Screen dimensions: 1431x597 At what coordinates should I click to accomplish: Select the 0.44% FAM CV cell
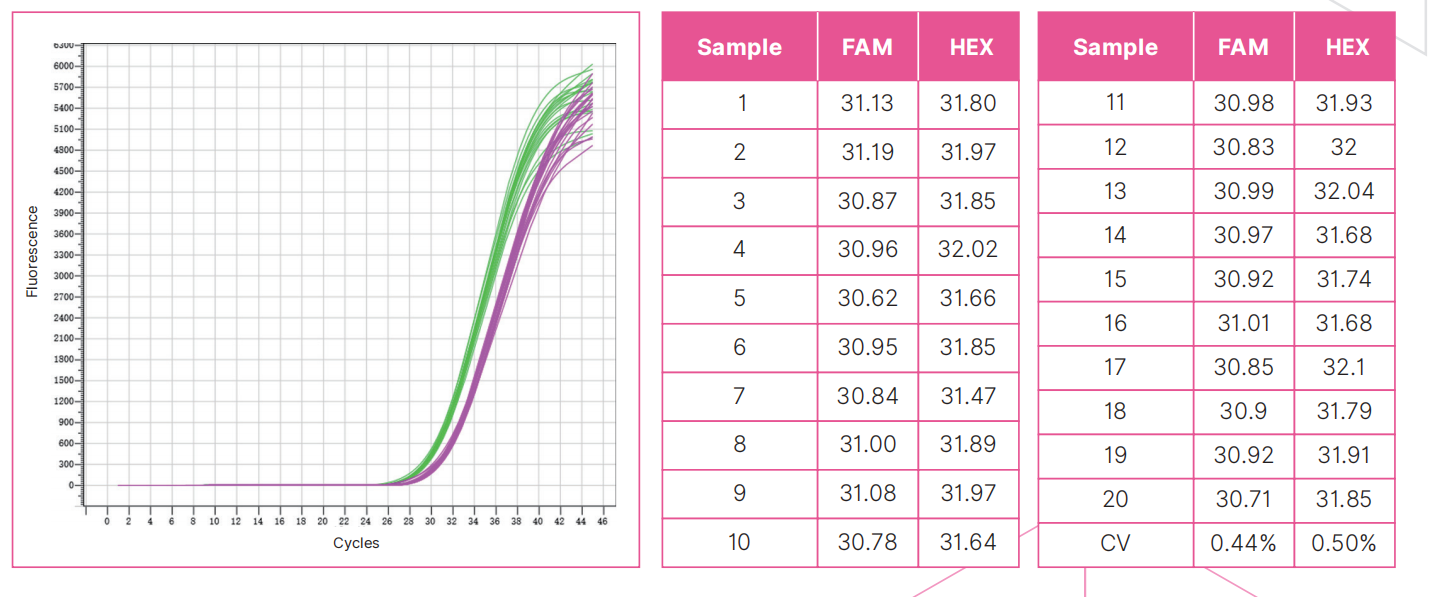pos(1243,543)
